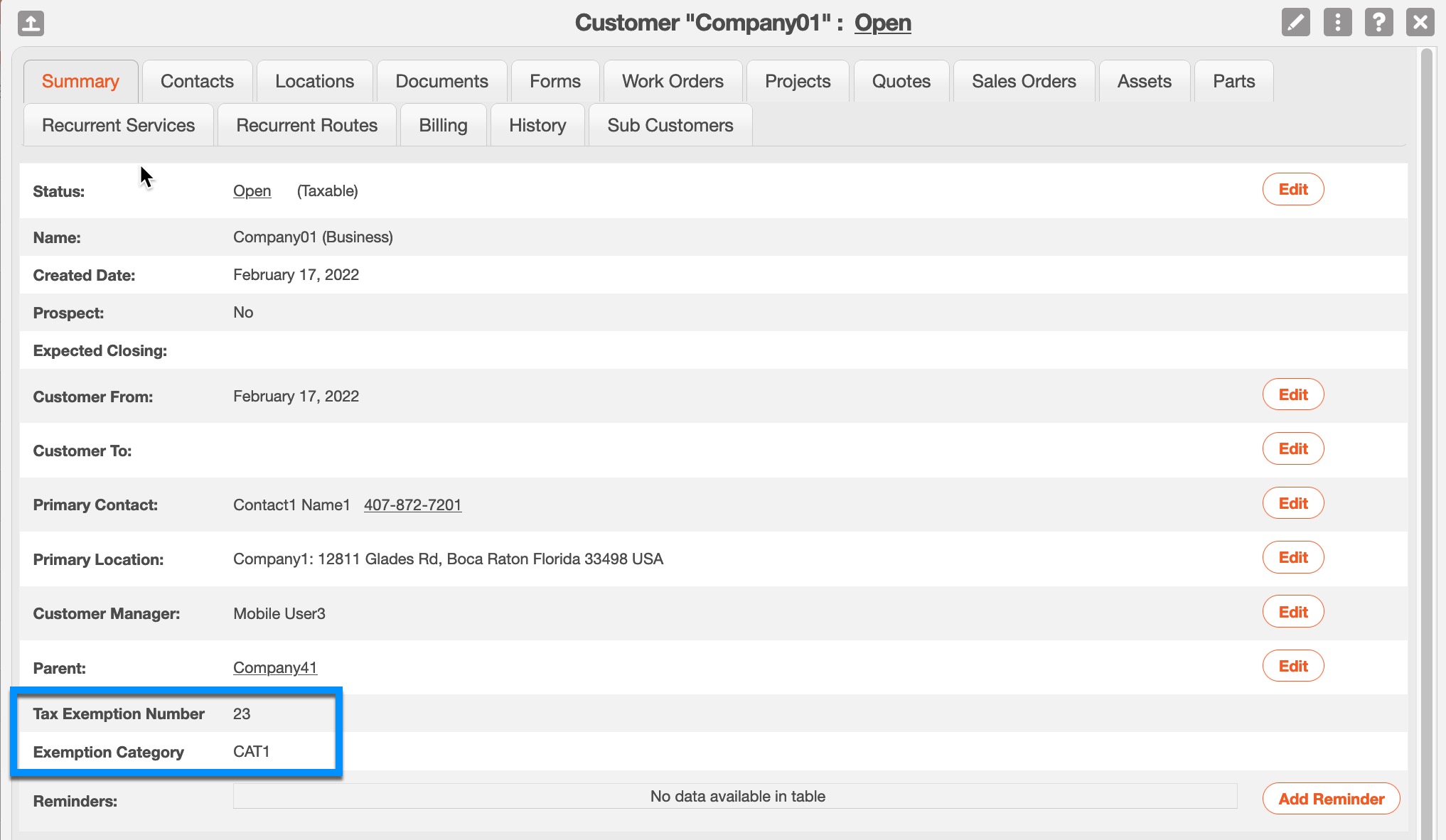
Task: Switch to the Contacts tab
Action: coord(197,81)
